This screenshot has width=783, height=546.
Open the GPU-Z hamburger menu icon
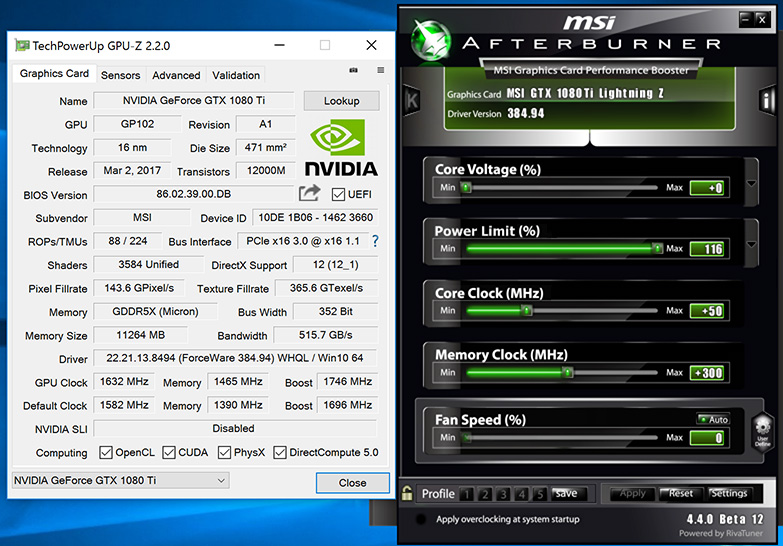381,70
